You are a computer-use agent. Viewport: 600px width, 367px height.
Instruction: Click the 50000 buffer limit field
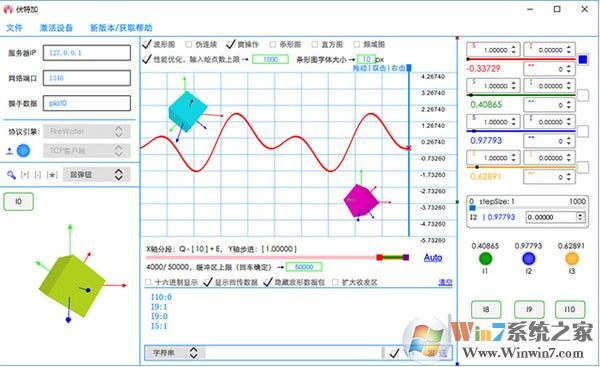[x=304, y=267]
